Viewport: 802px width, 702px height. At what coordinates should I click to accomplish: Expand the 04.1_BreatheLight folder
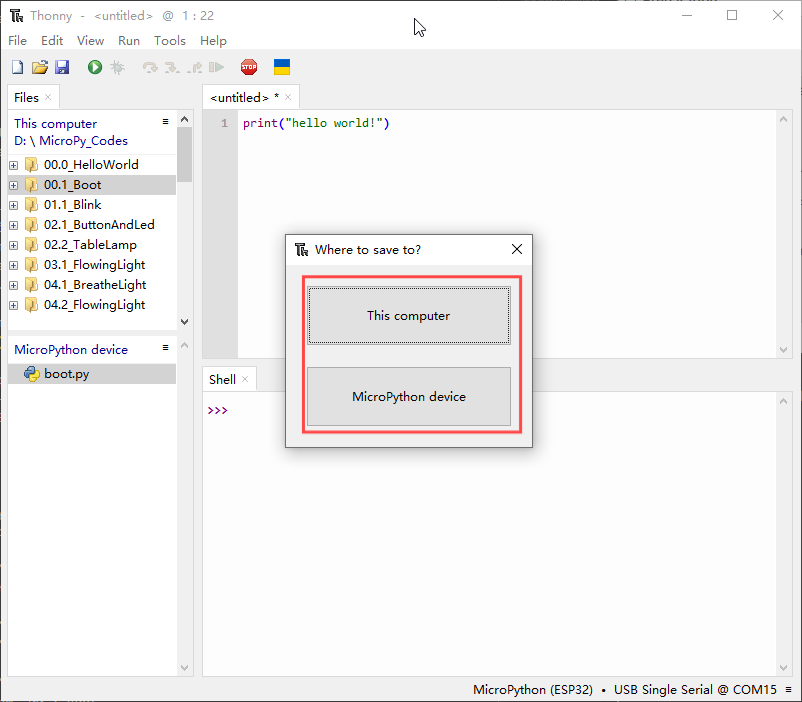click(14, 285)
